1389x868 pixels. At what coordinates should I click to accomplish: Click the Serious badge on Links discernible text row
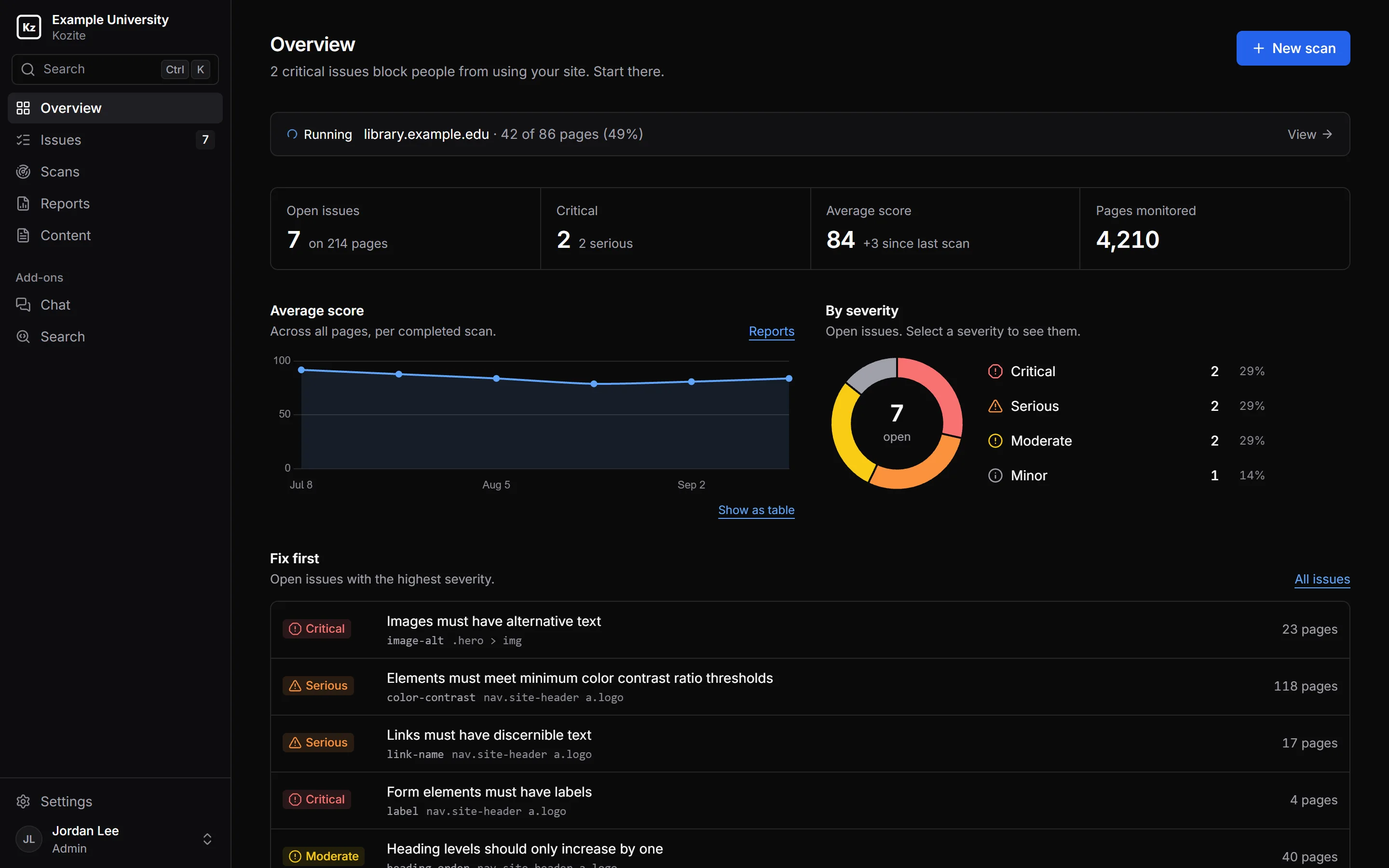(318, 742)
